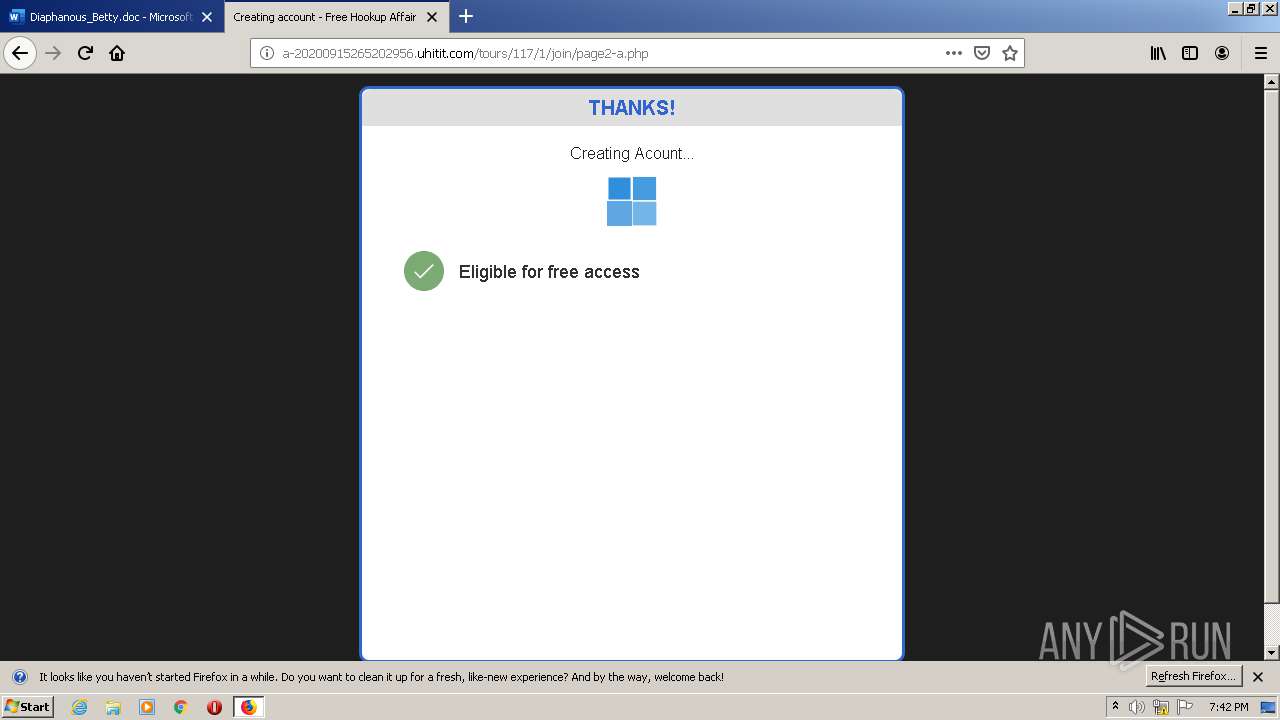Open Opera browser from taskbar
The image size is (1280, 720).
(x=214, y=707)
